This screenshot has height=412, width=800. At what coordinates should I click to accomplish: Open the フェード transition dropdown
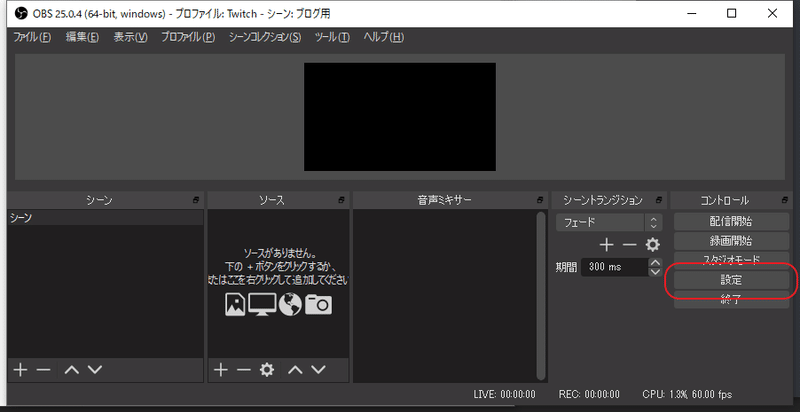point(609,223)
